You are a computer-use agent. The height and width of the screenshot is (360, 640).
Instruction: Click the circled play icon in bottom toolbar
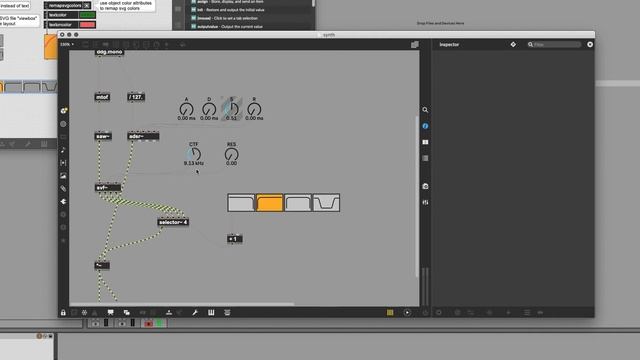pos(407,313)
